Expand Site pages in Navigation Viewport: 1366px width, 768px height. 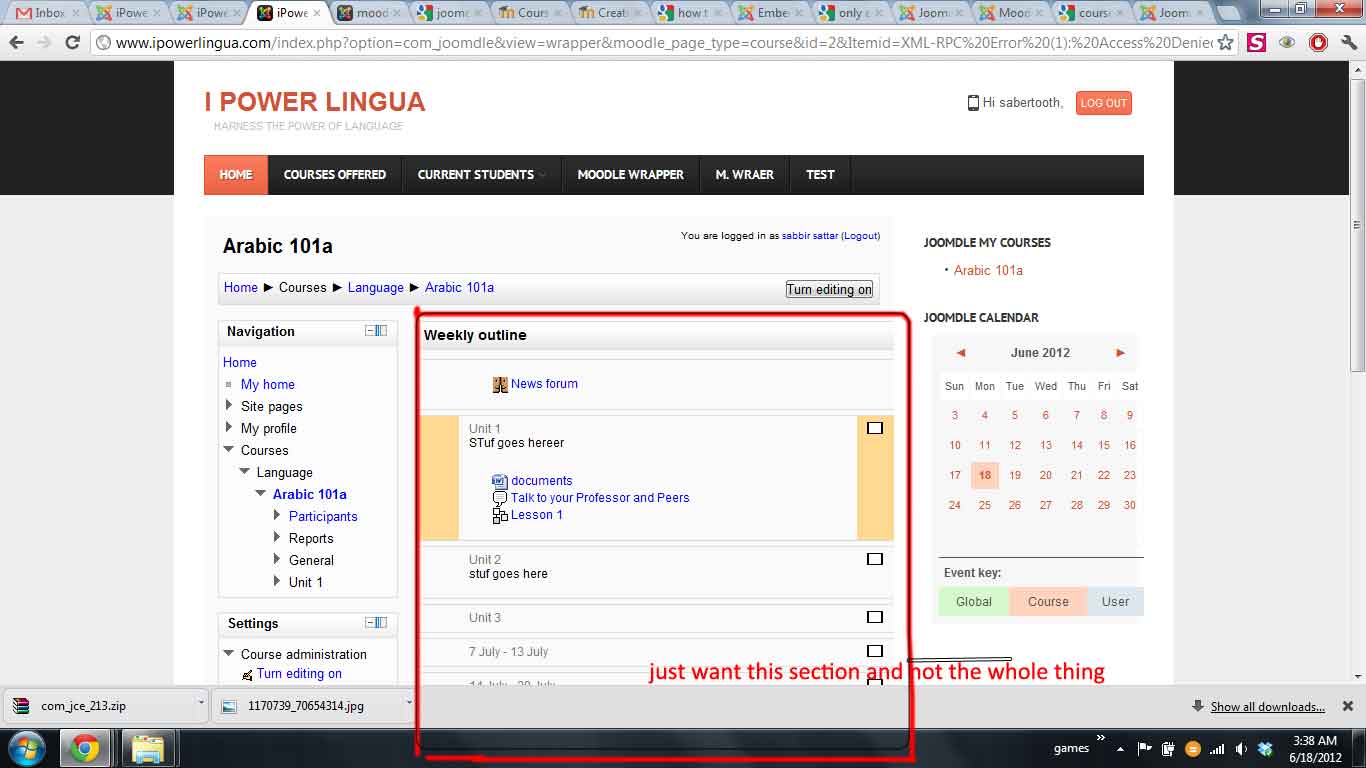click(229, 406)
